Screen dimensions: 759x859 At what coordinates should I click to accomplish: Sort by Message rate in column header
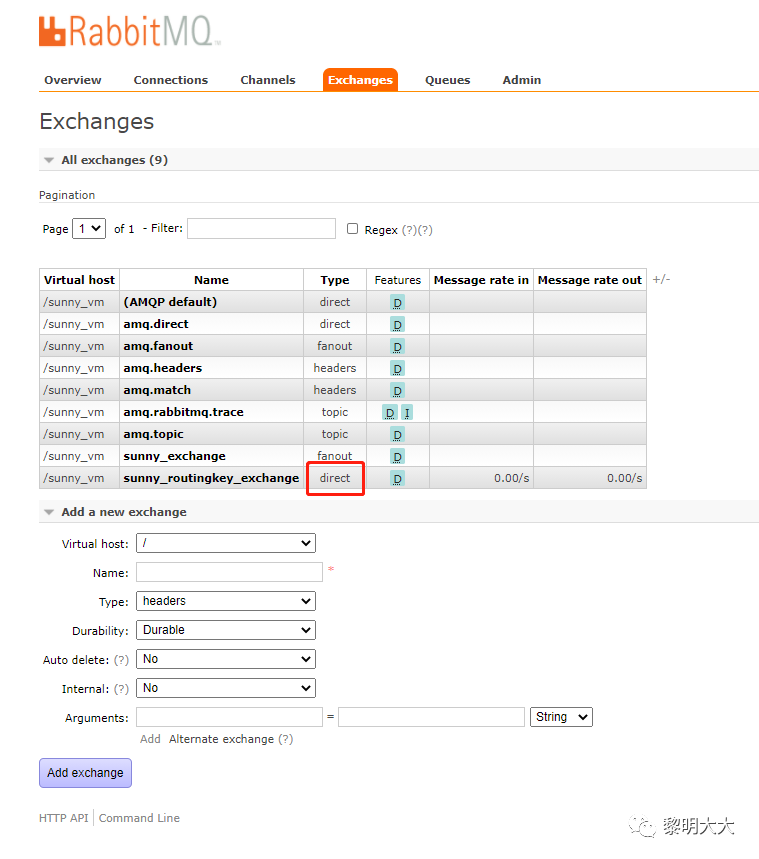point(481,280)
